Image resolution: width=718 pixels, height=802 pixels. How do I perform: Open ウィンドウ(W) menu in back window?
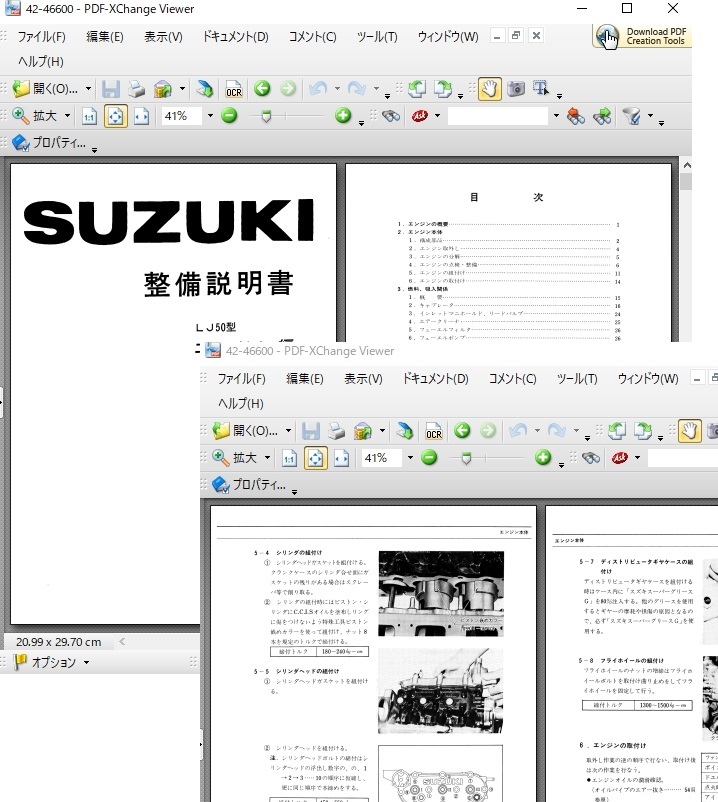[448, 37]
